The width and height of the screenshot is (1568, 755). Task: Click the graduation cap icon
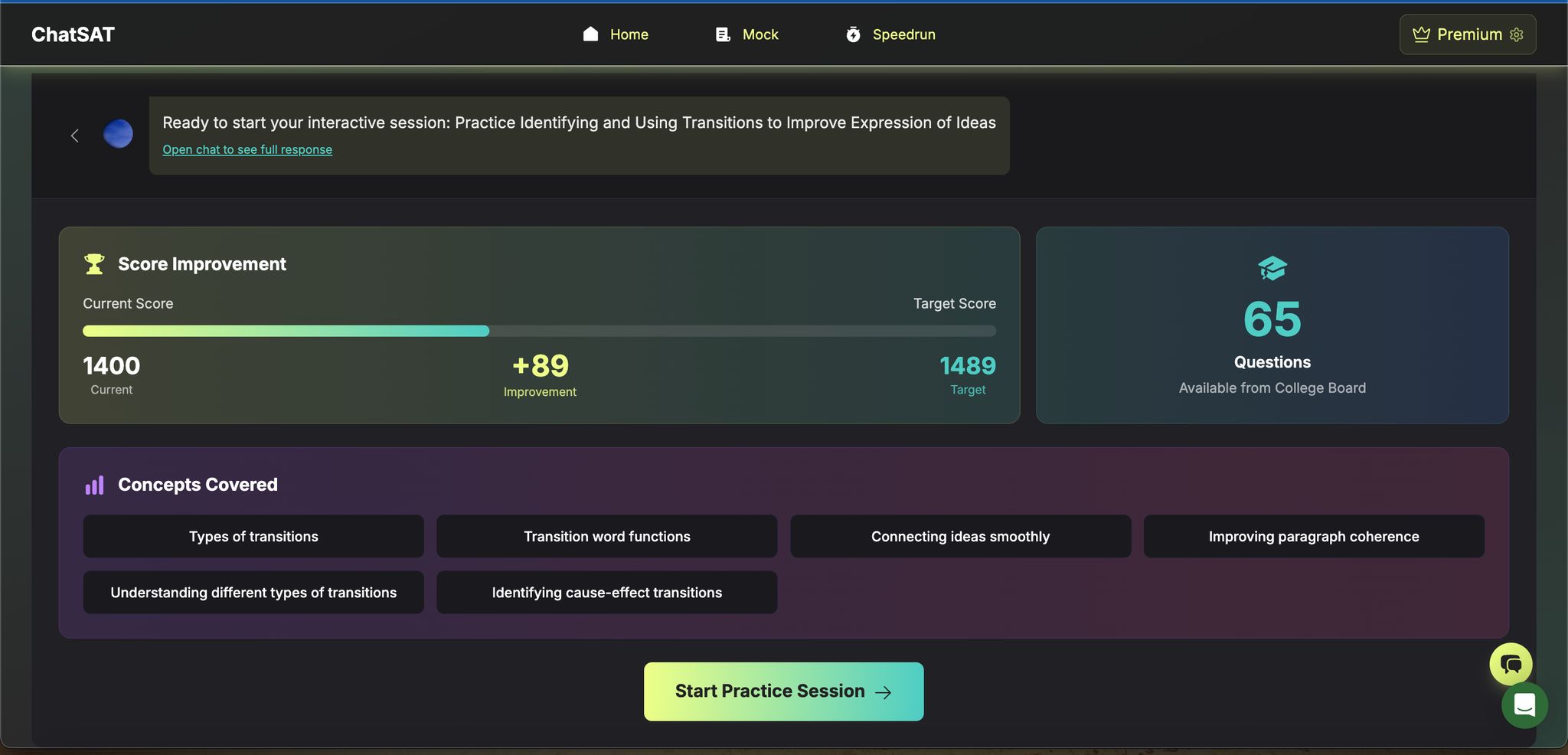point(1272,268)
